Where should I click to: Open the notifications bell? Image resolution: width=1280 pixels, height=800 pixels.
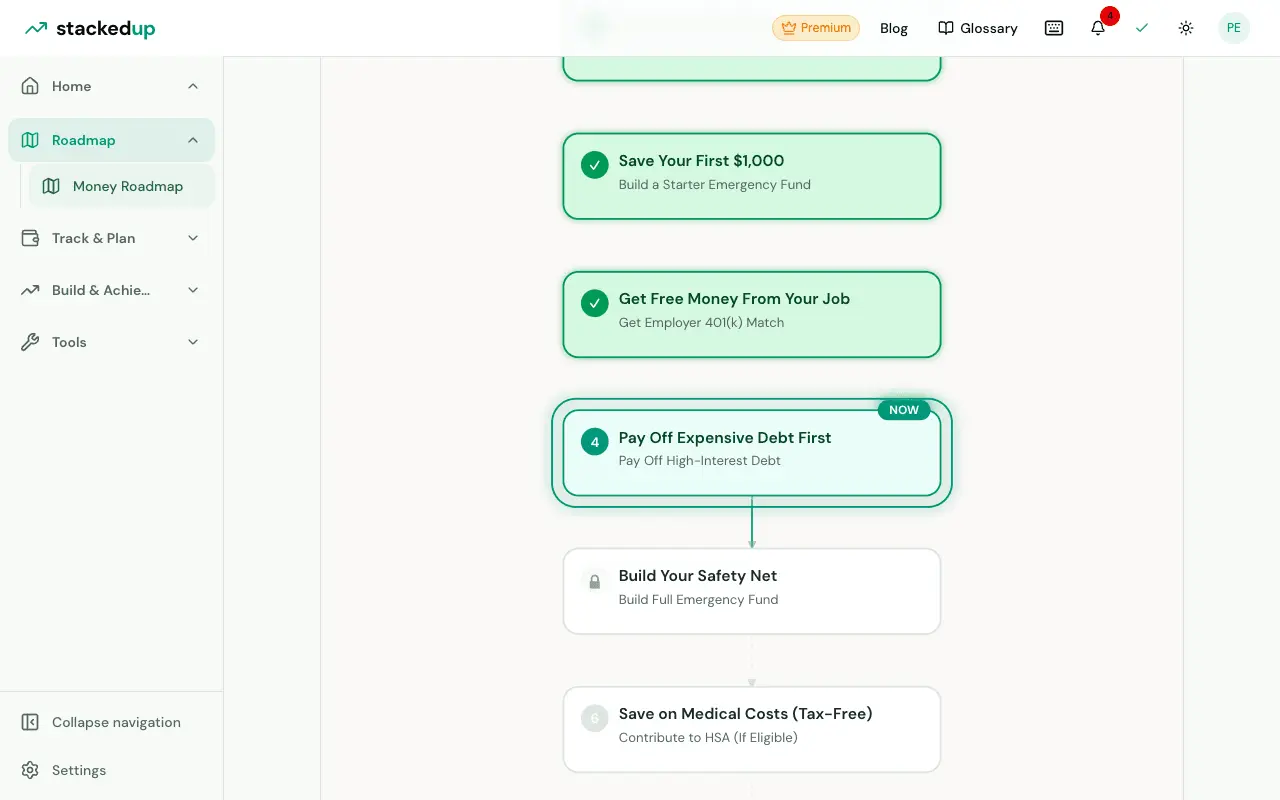coord(1098,28)
